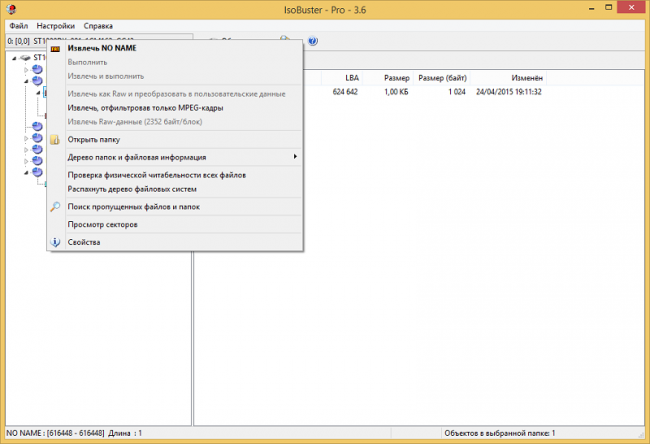The image size is (650, 444).
Task: Click the size cell 1,00 КБ
Action: click(x=396, y=92)
